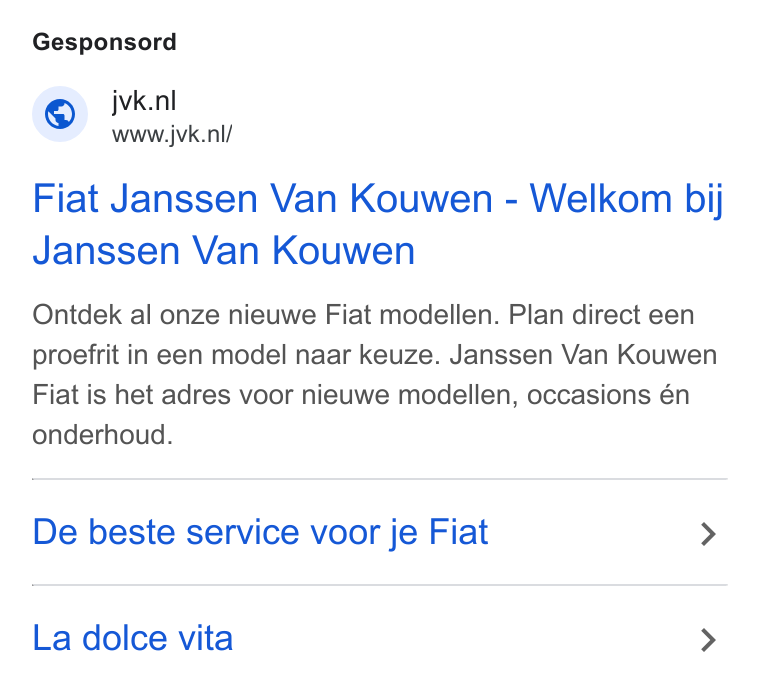
Task: Click the description line starting with proefrit
Action: (x=375, y=355)
